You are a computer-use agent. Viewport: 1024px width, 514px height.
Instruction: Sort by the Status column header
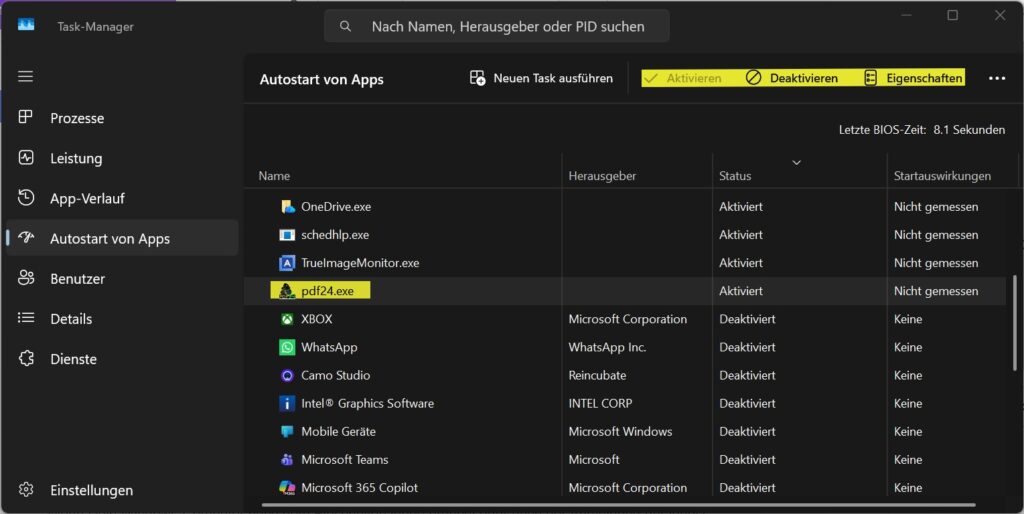(x=735, y=176)
